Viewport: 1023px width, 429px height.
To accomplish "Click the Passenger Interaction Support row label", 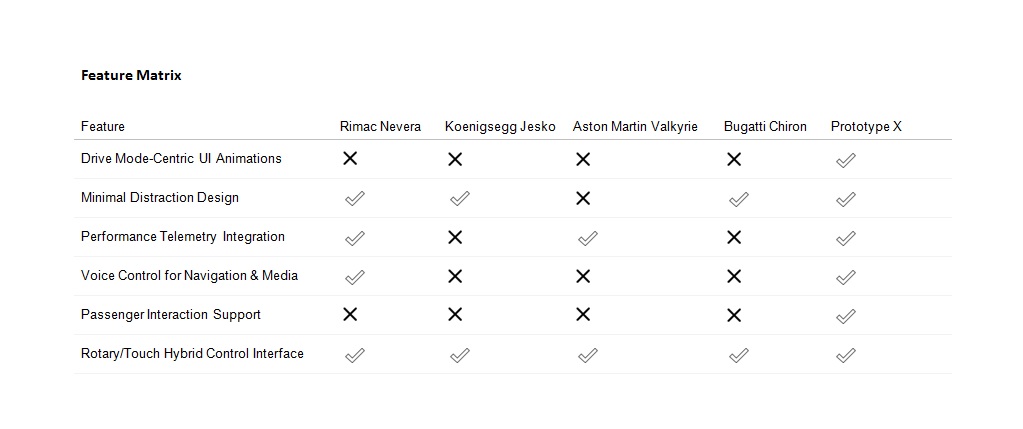I will point(171,314).
